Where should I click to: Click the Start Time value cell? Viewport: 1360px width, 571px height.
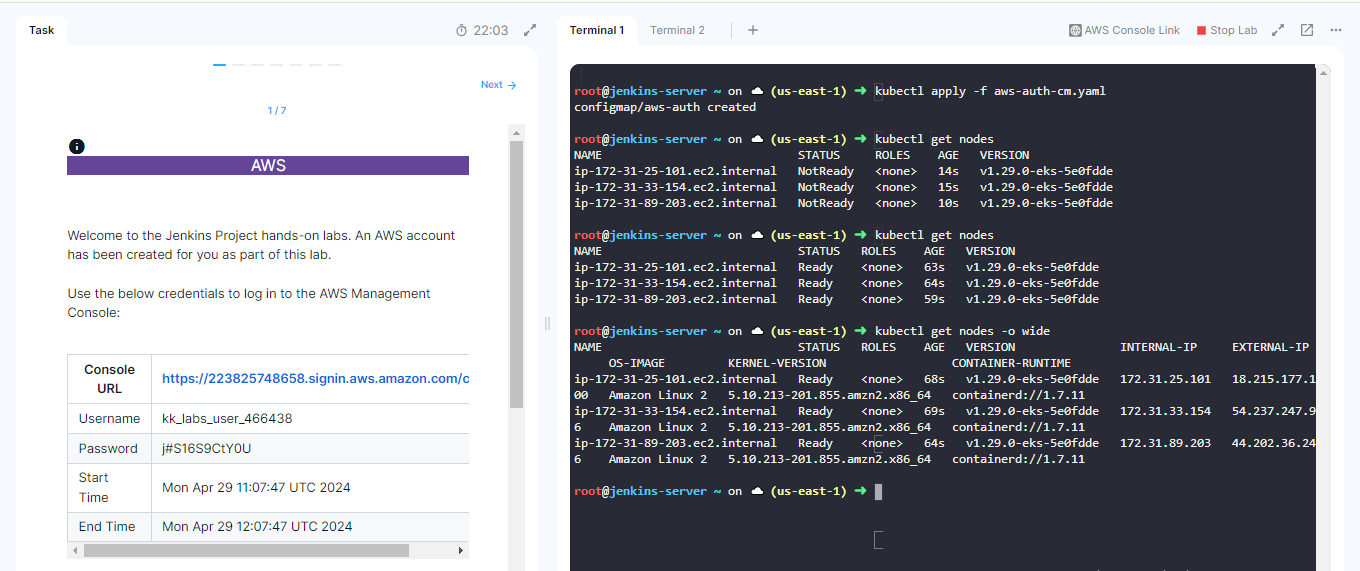pyautogui.click(x=310, y=487)
